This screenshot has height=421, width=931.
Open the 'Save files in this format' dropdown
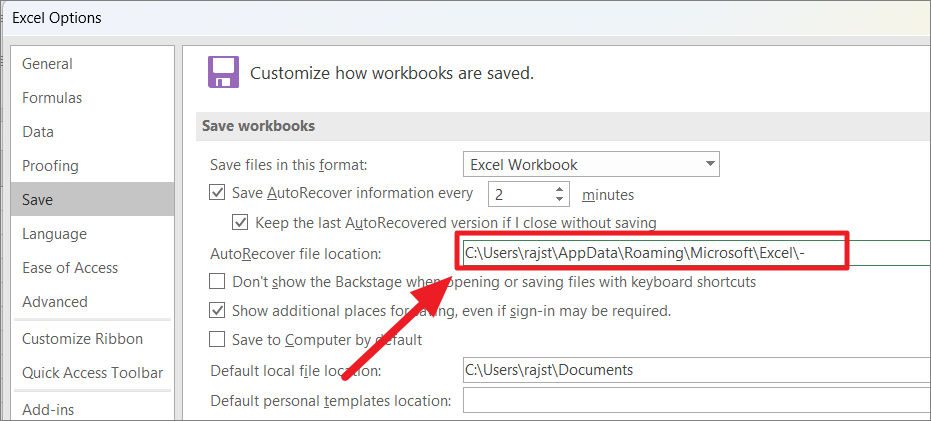point(591,164)
